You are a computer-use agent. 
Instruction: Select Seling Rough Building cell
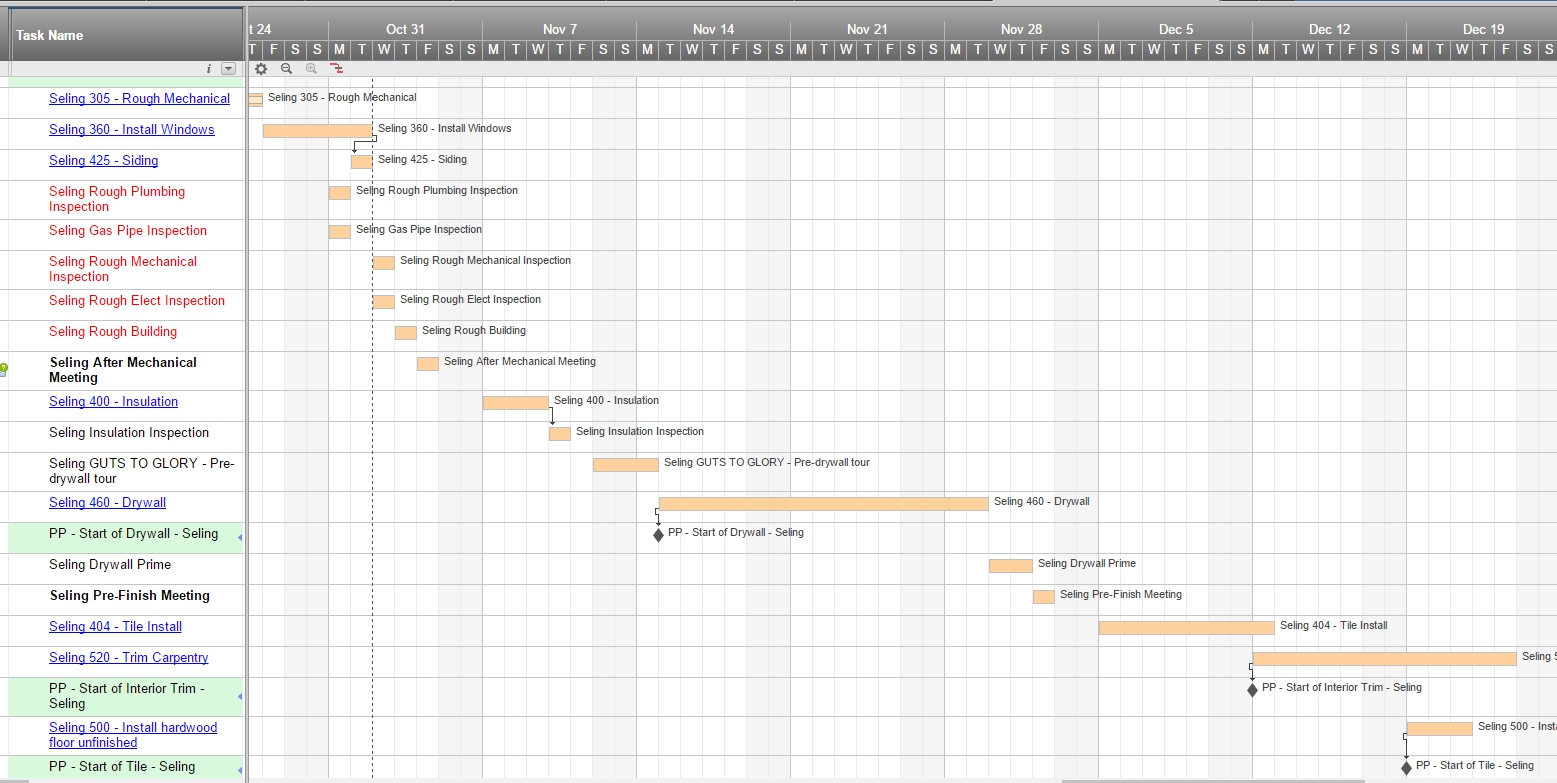click(x=126, y=336)
